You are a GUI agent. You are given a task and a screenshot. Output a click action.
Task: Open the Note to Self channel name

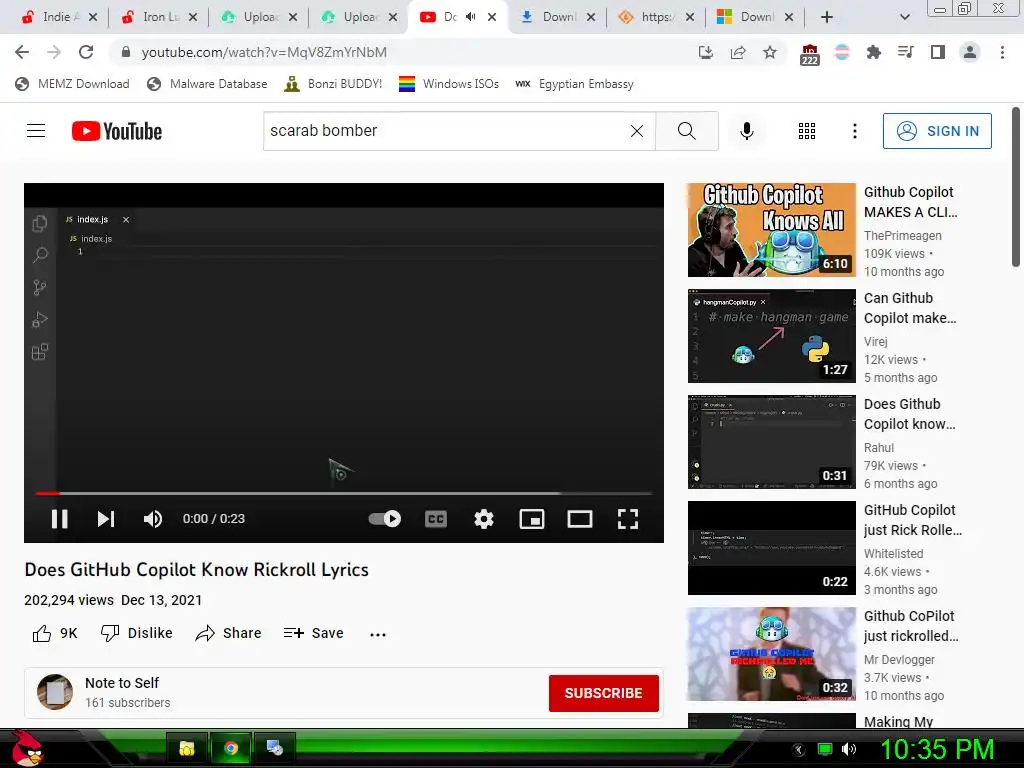(x=121, y=682)
